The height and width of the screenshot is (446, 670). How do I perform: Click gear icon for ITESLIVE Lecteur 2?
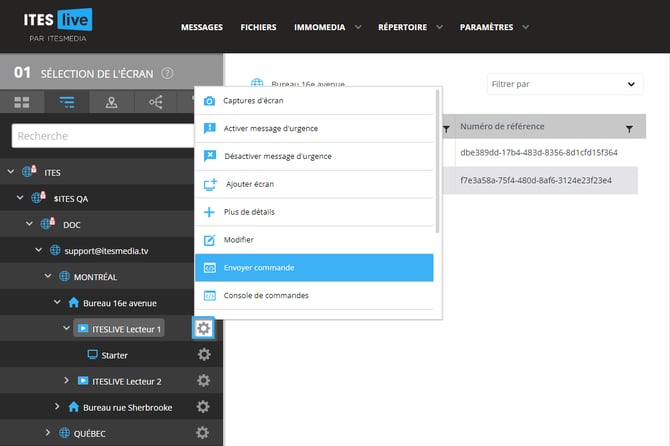(x=204, y=381)
